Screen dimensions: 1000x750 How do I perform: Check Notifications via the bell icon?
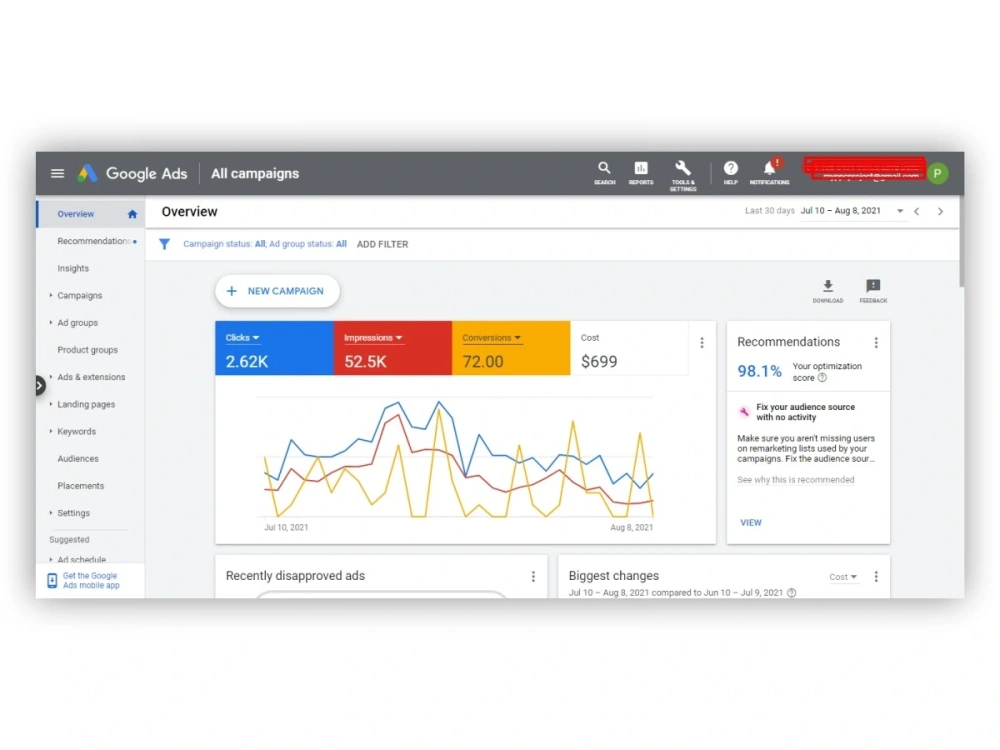768,172
